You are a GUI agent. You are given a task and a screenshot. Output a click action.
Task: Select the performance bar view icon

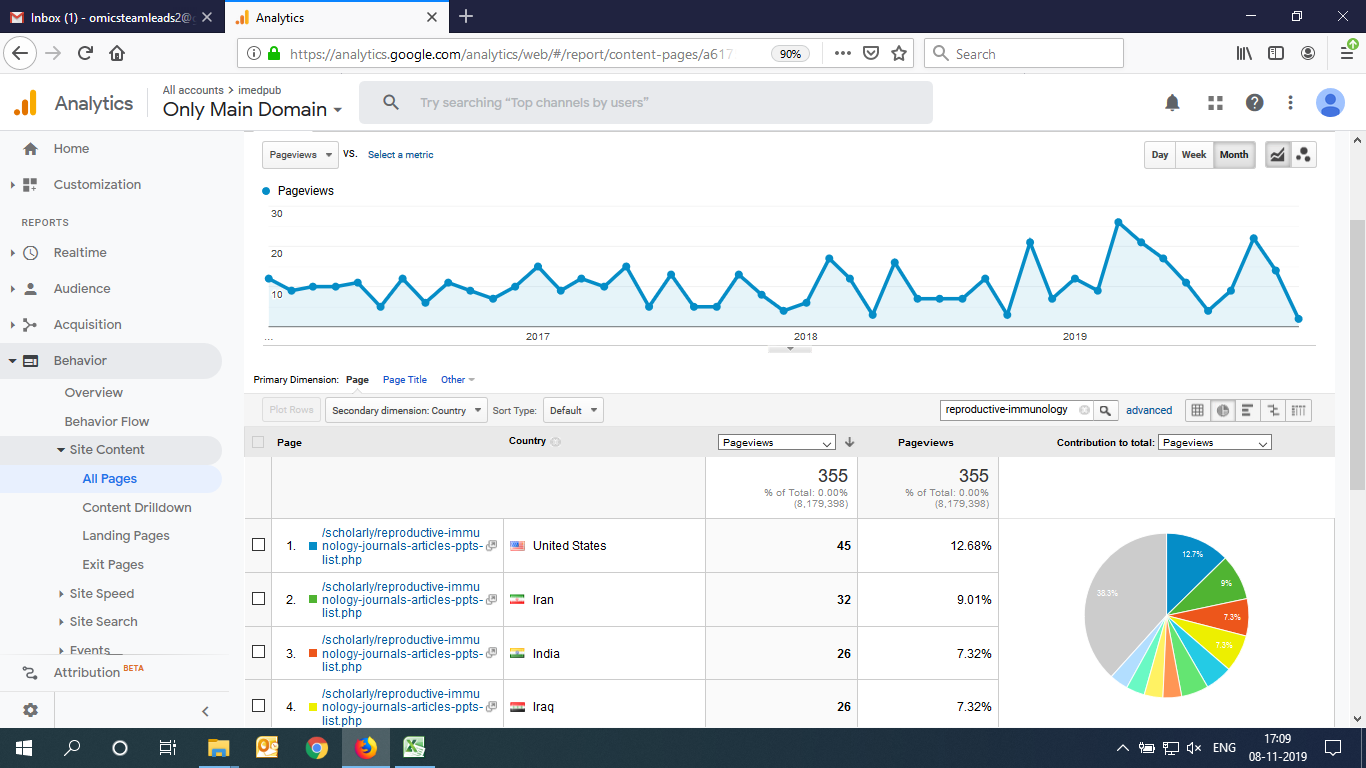point(1247,410)
